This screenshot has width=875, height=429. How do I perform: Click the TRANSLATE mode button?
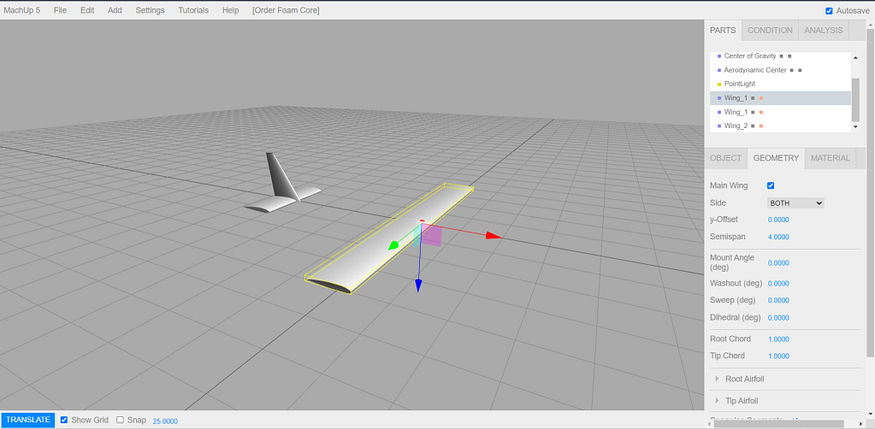coord(28,420)
